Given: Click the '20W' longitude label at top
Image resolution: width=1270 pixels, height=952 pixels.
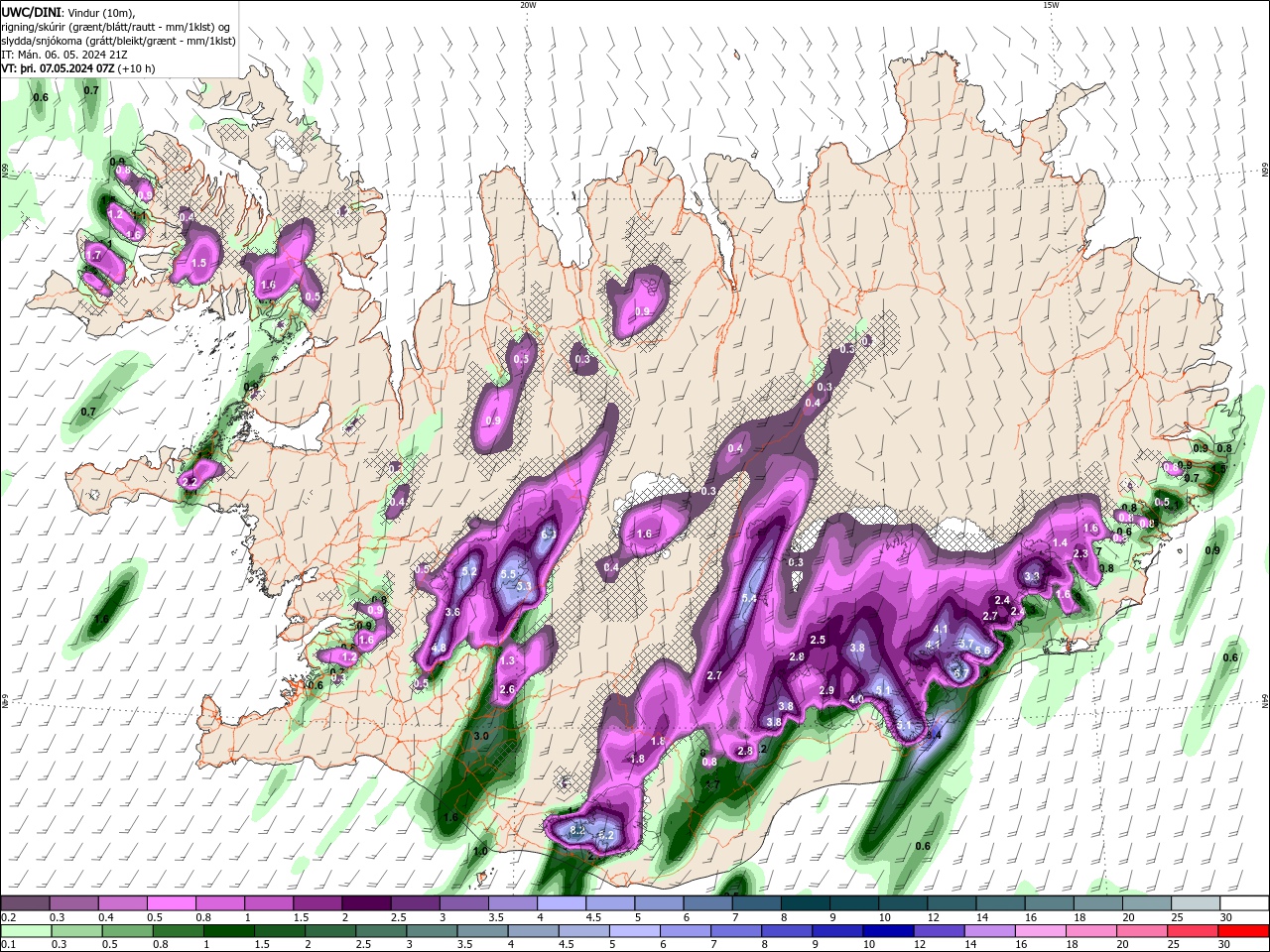Looking at the screenshot, I should [528, 5].
